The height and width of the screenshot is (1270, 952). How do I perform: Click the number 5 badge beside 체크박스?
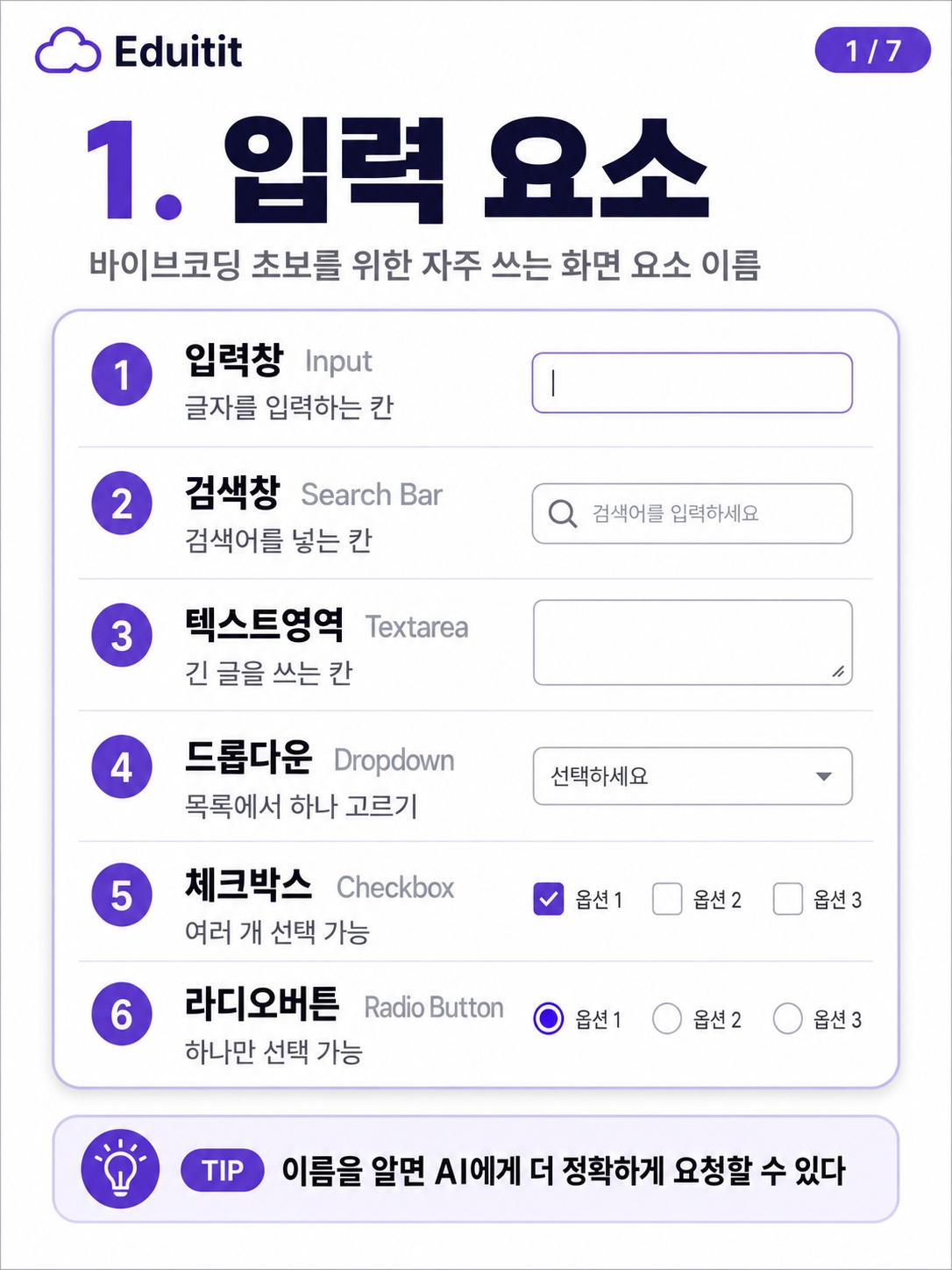pyautogui.click(x=122, y=895)
